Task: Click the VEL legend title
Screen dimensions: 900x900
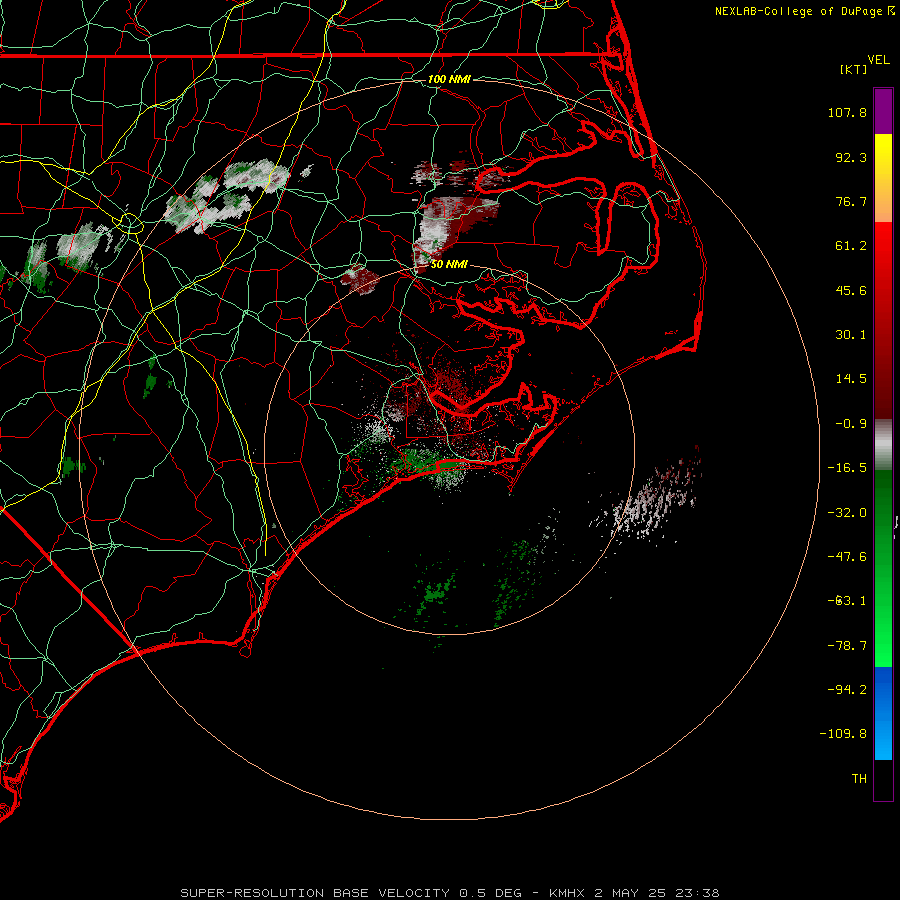Action: [x=878, y=60]
